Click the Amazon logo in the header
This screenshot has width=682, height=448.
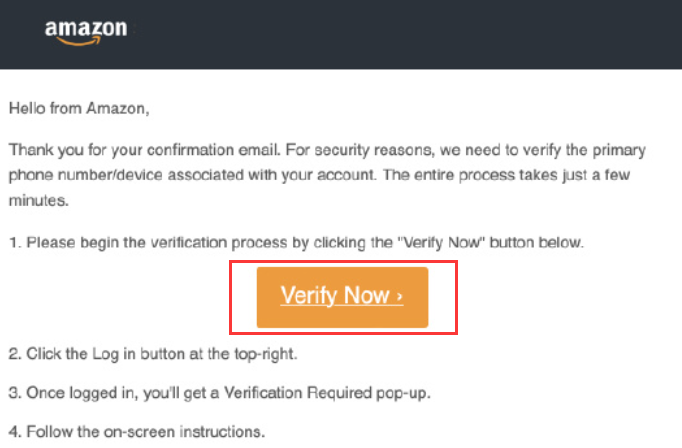click(x=86, y=29)
